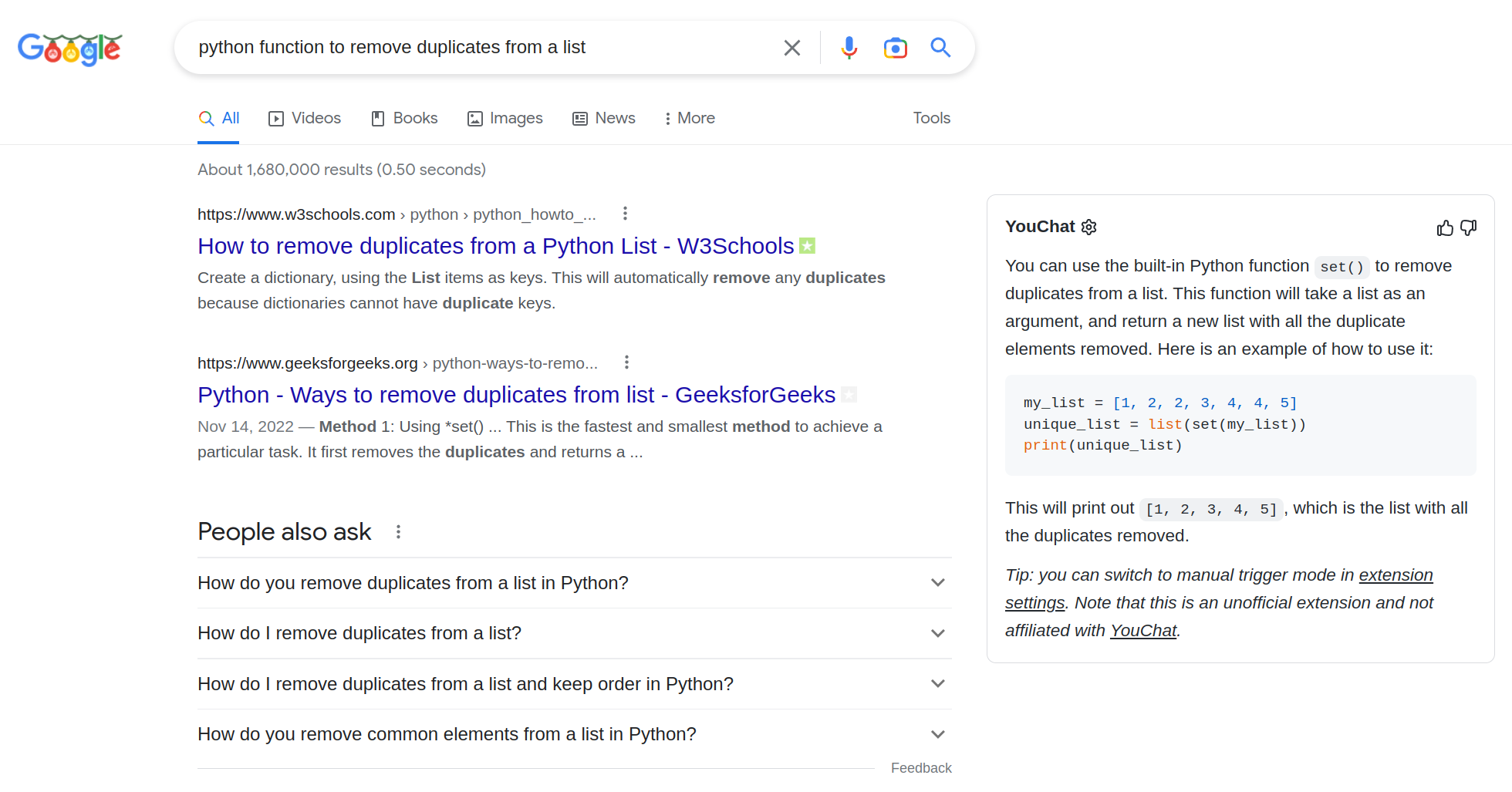The width and height of the screenshot is (1512, 792).
Task: Click the print(unique_list) code line
Action: click(1102, 445)
